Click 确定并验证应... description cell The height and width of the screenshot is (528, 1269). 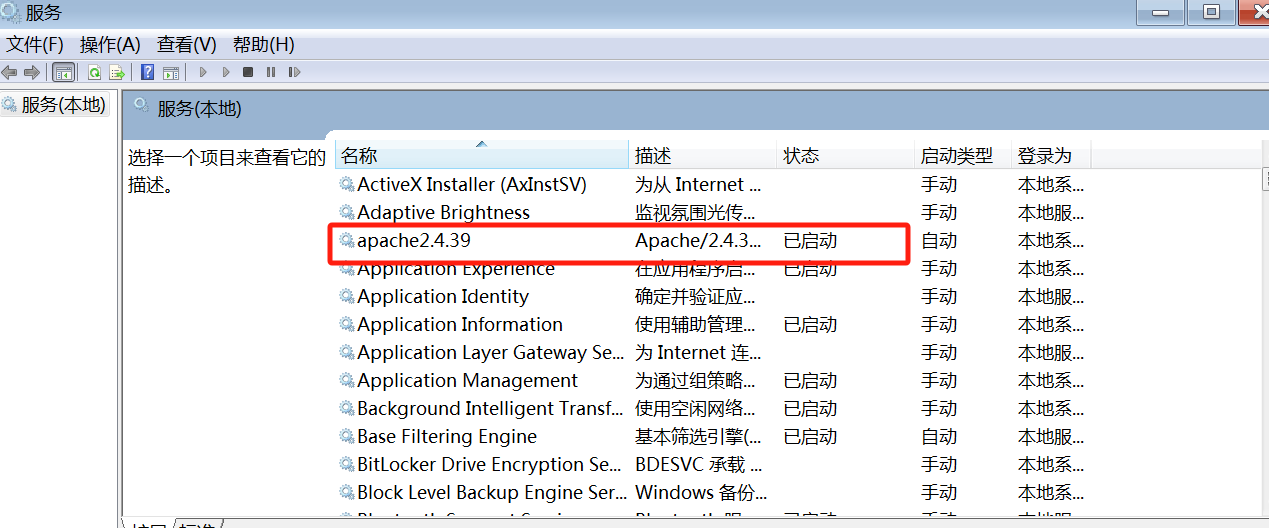695,296
